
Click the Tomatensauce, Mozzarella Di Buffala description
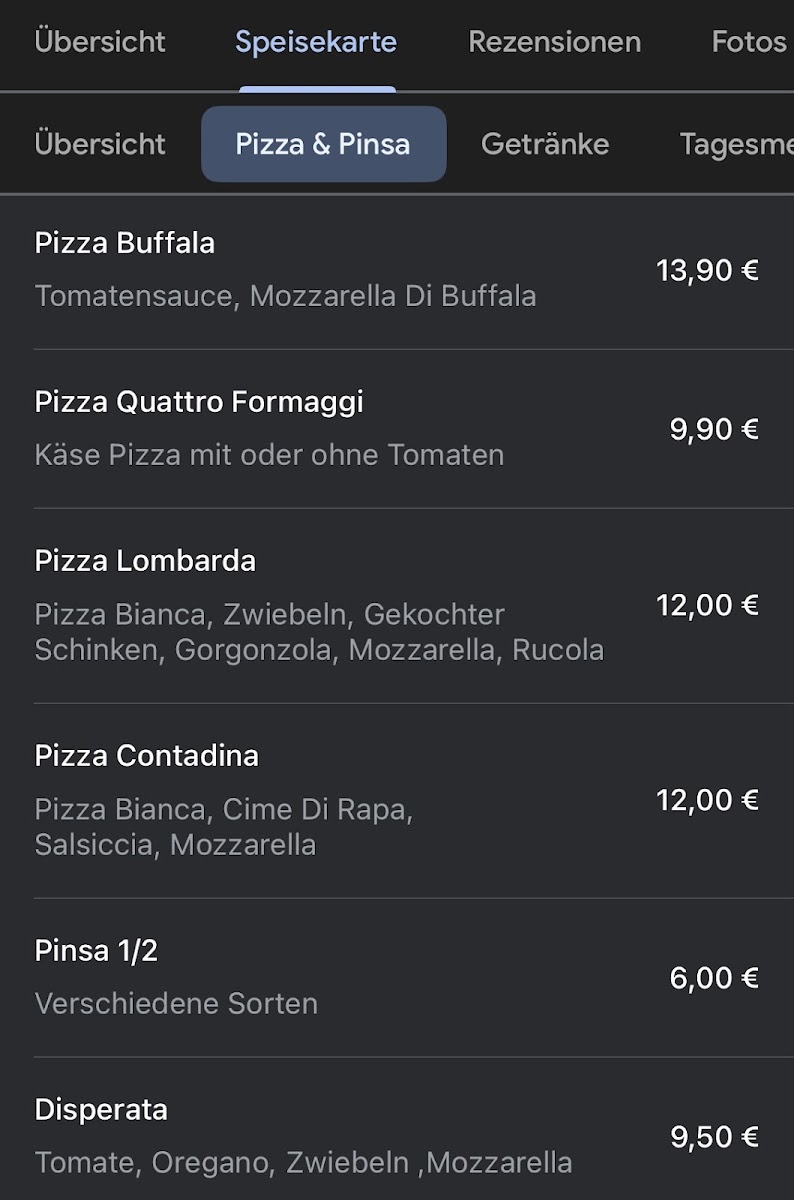285,296
